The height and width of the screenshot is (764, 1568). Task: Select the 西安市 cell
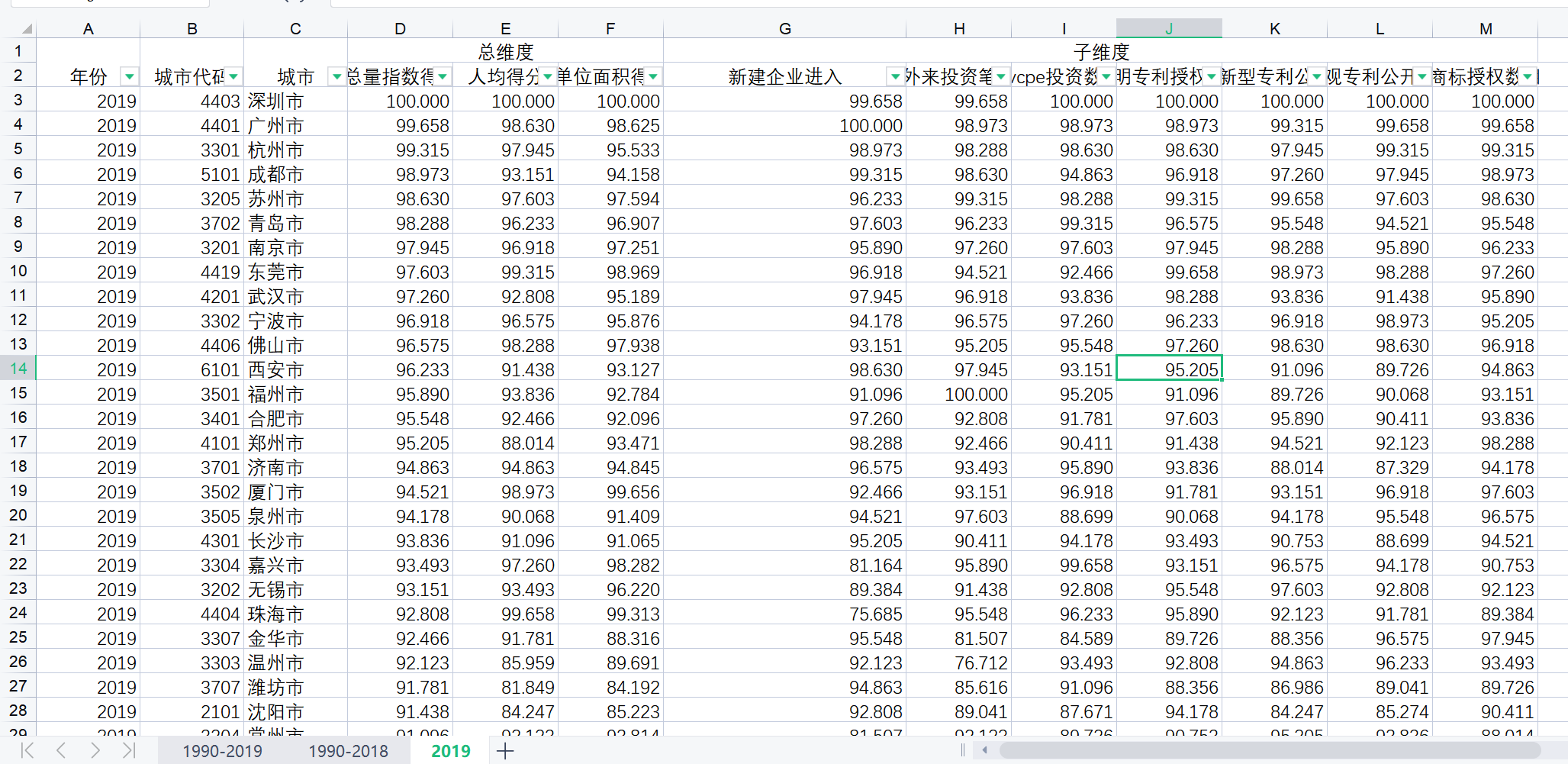tap(296, 369)
